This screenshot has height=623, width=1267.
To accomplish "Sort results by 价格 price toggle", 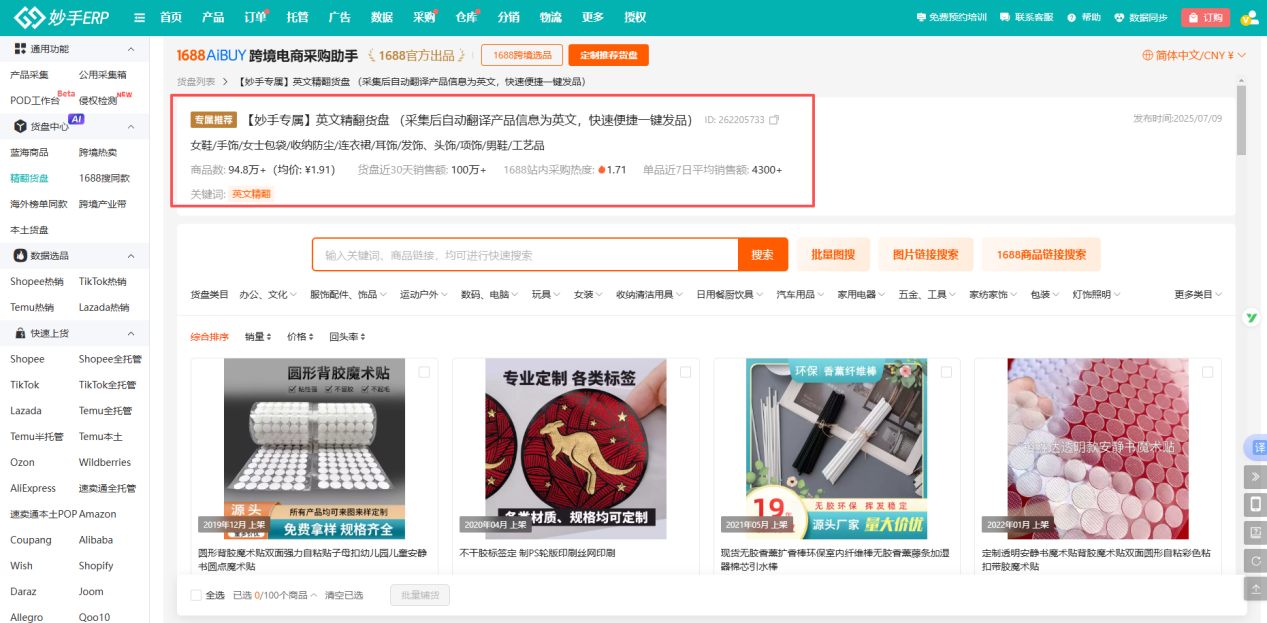I will click(298, 337).
